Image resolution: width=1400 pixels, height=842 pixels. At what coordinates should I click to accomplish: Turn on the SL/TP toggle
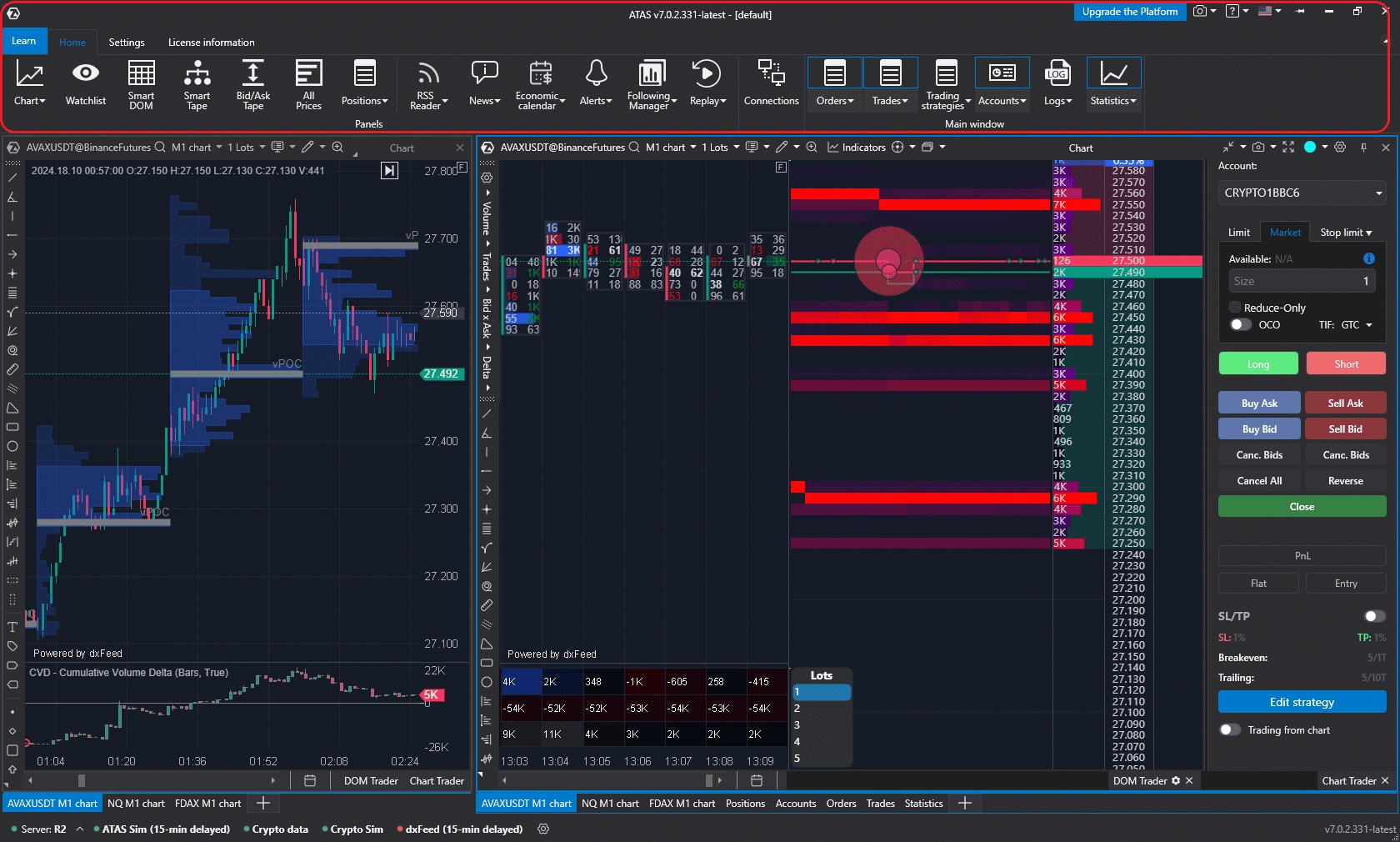pyautogui.click(x=1373, y=616)
